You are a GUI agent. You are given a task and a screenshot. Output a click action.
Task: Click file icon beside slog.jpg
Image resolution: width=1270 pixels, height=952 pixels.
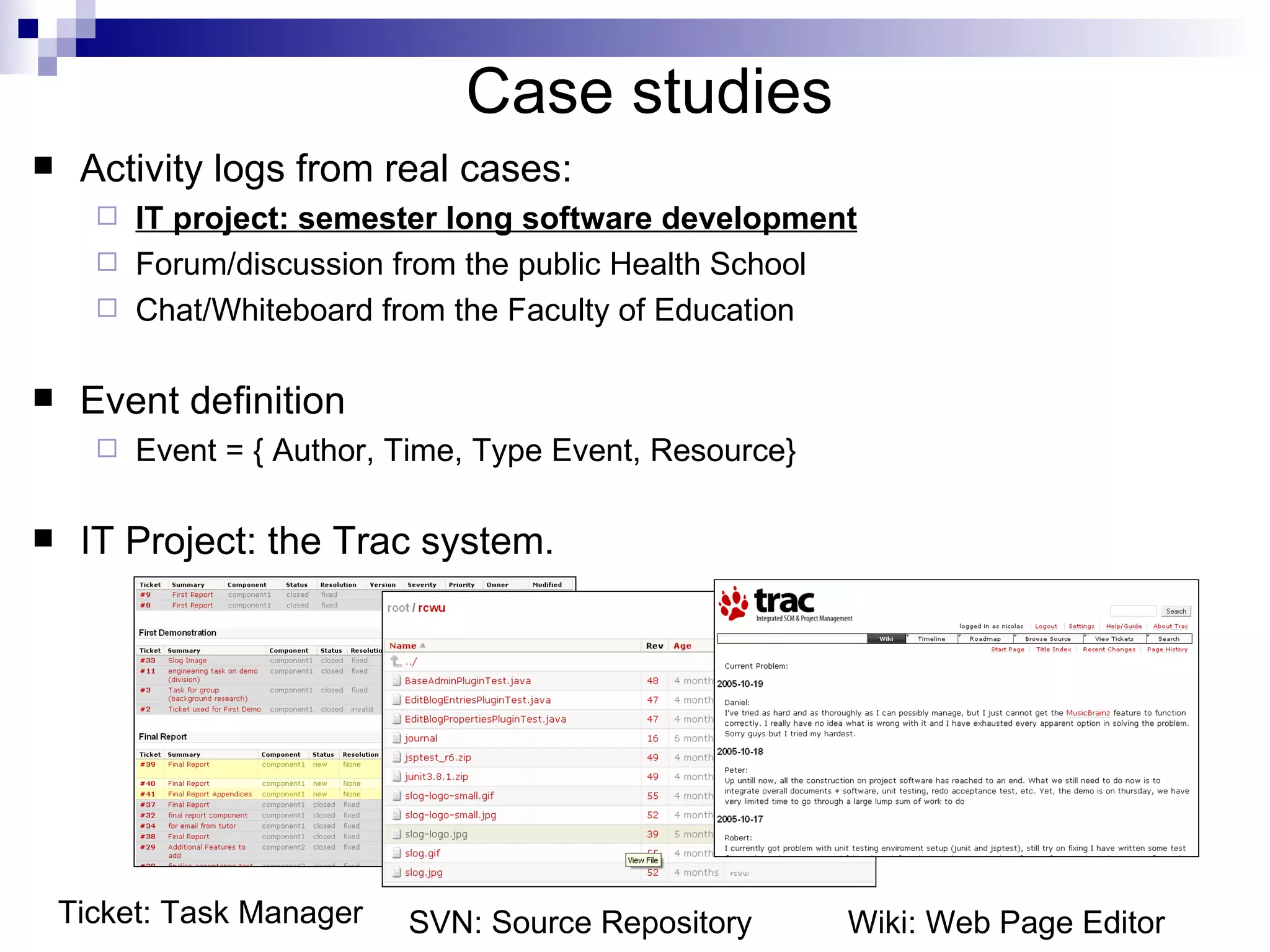coord(396,873)
